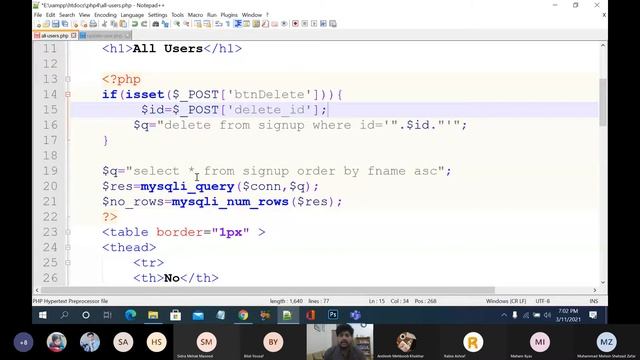Screen dimensions: 640x360
Task: Click the Playback macro icon
Action: [x=314, y=24]
